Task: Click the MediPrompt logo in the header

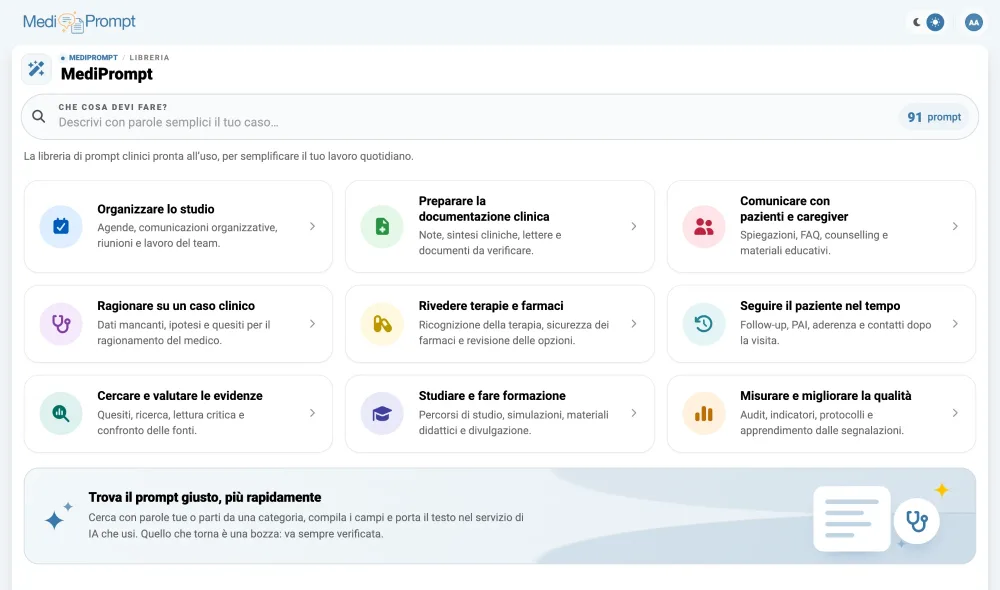Action: pyautogui.click(x=79, y=22)
